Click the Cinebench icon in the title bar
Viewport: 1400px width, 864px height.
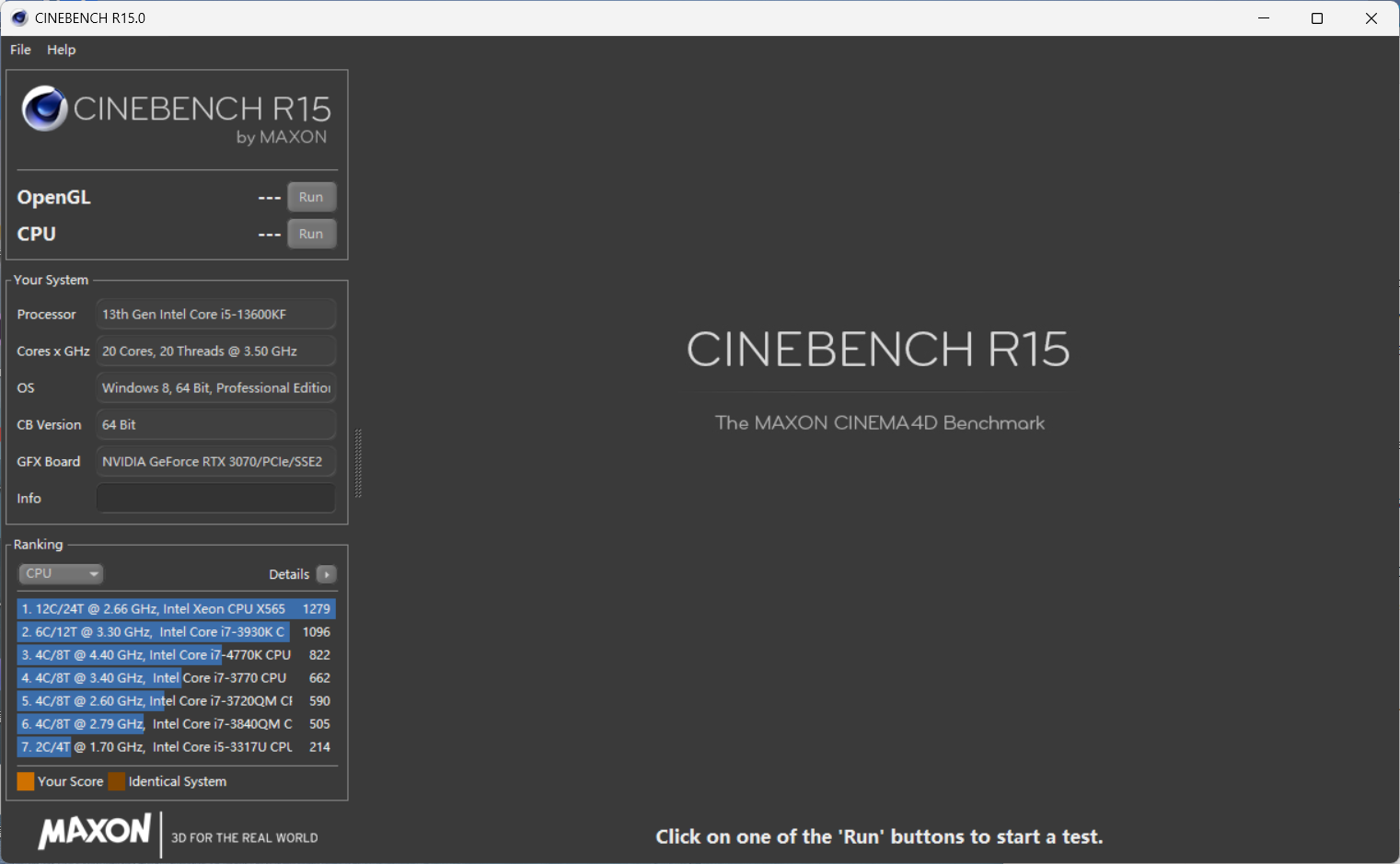[18, 17]
